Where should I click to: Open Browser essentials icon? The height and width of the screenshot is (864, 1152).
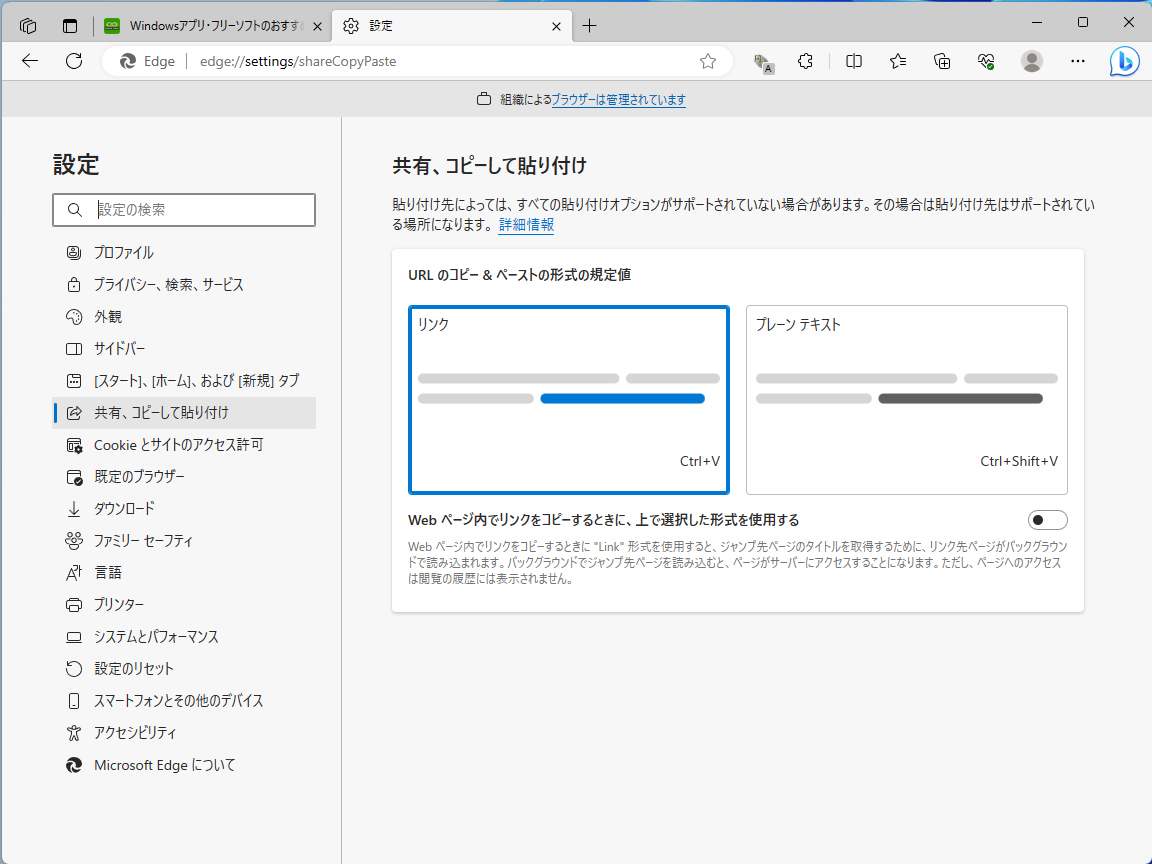(985, 61)
